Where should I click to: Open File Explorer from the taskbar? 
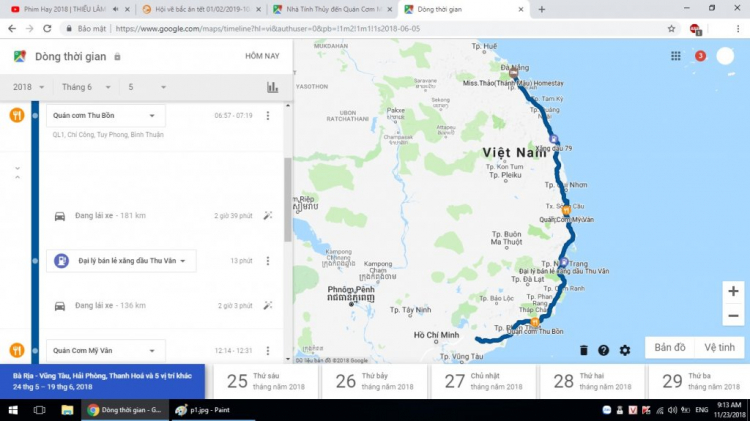pyautogui.click(x=67, y=410)
